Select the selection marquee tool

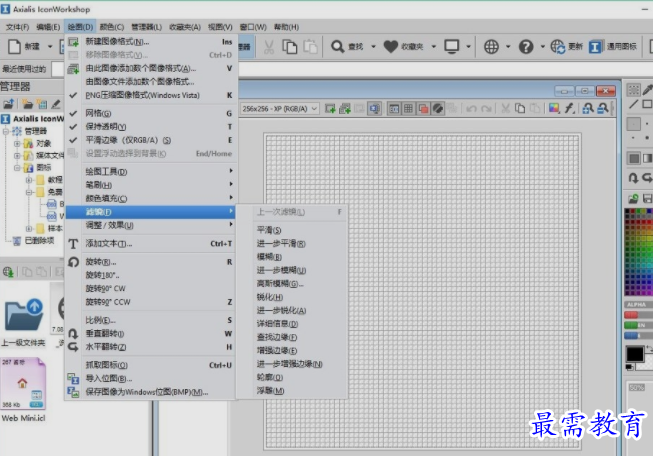click(x=633, y=90)
